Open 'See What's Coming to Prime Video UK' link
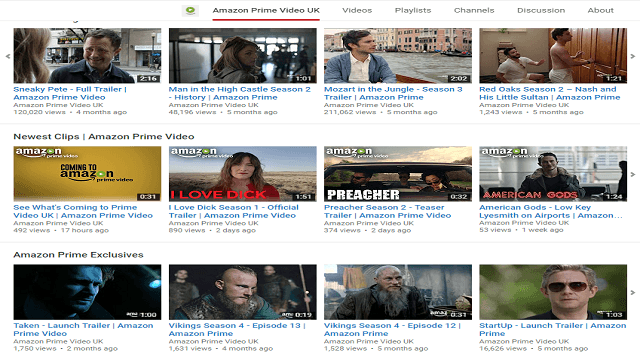Screen dimensions: 640x360 coord(83,211)
